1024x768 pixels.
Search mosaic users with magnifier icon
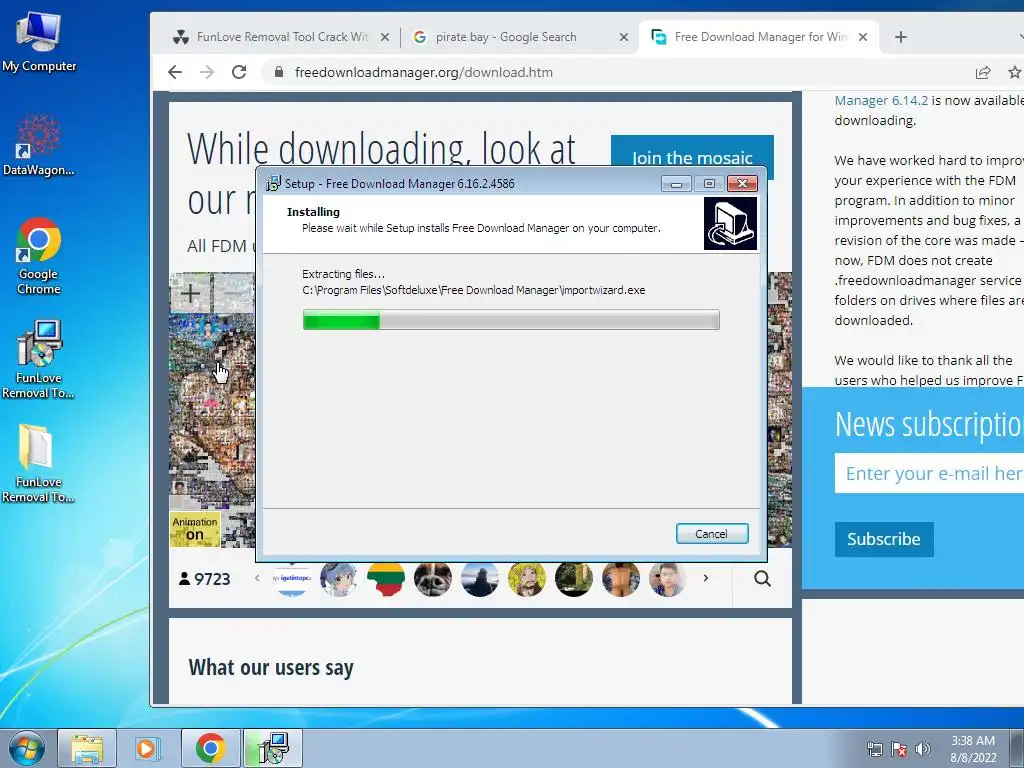(762, 579)
